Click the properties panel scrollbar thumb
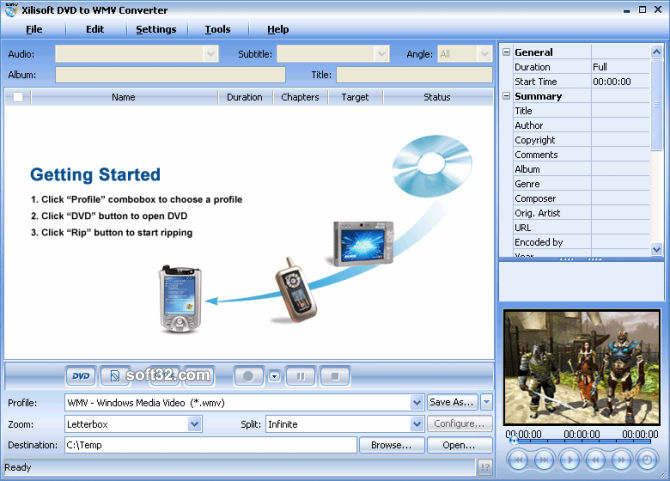 pos(657,104)
